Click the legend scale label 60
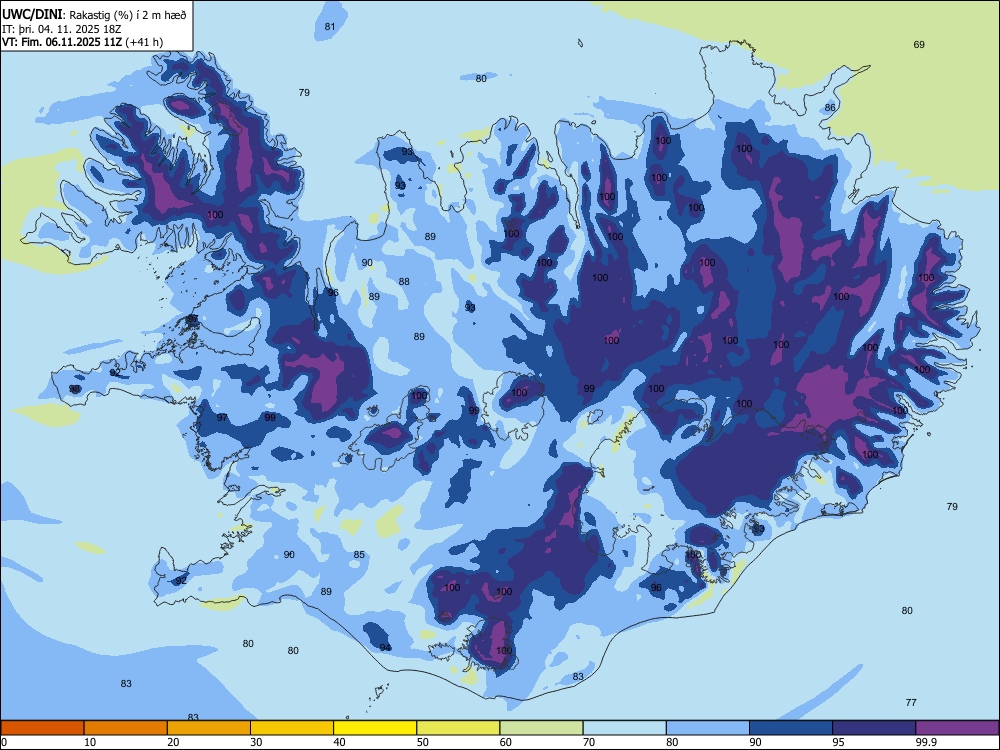The height and width of the screenshot is (750, 1000). pos(506,742)
